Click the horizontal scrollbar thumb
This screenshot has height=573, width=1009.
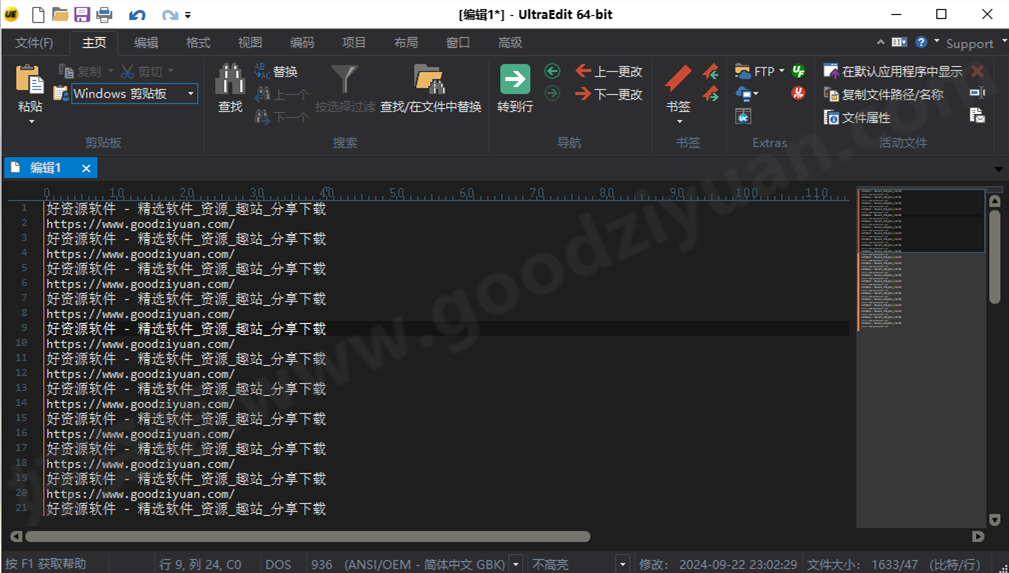coord(308,536)
